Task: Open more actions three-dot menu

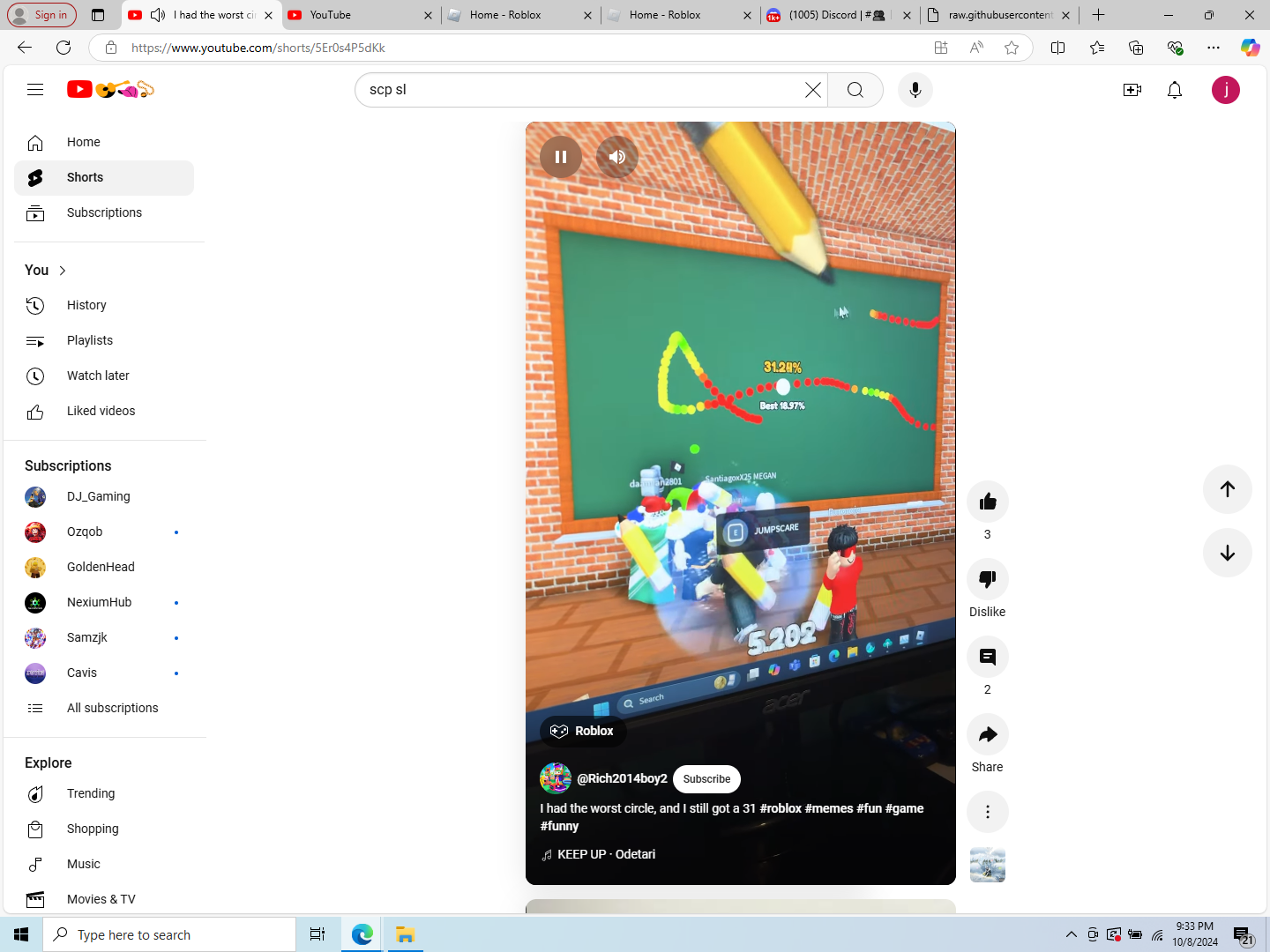Action: pyautogui.click(x=988, y=812)
